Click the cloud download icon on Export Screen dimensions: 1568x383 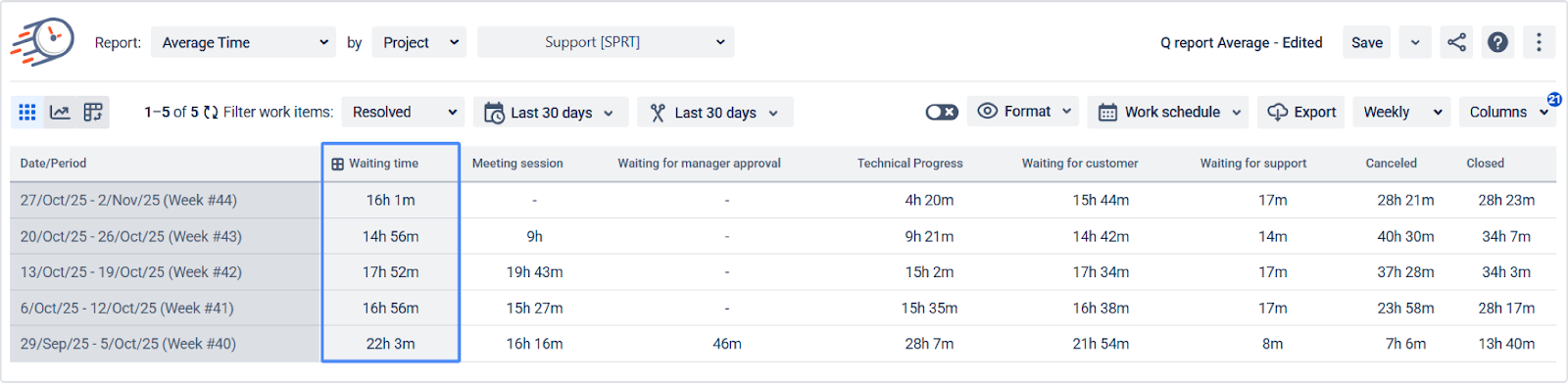[x=1278, y=113]
